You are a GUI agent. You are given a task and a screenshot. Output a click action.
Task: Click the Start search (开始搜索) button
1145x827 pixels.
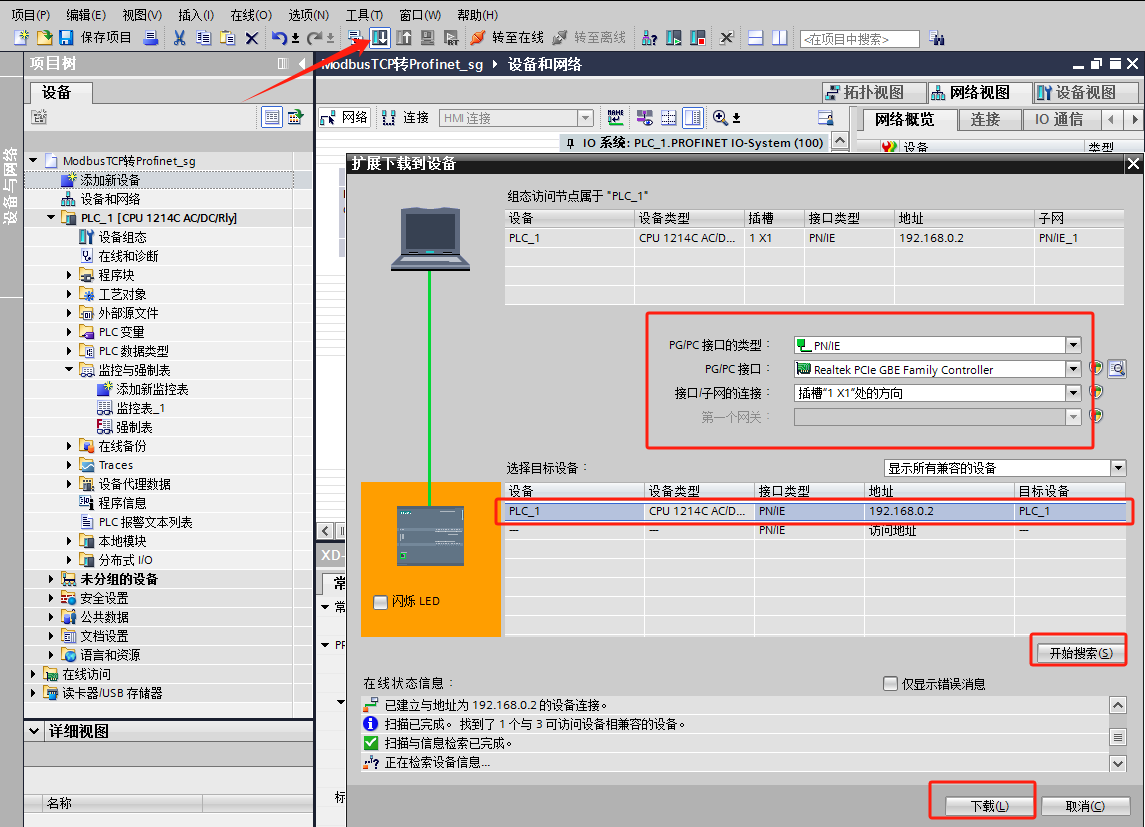(1081, 653)
